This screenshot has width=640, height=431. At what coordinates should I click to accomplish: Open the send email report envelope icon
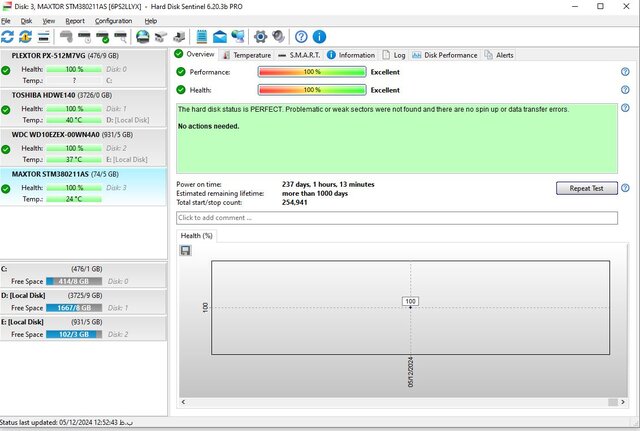[x=220, y=37]
